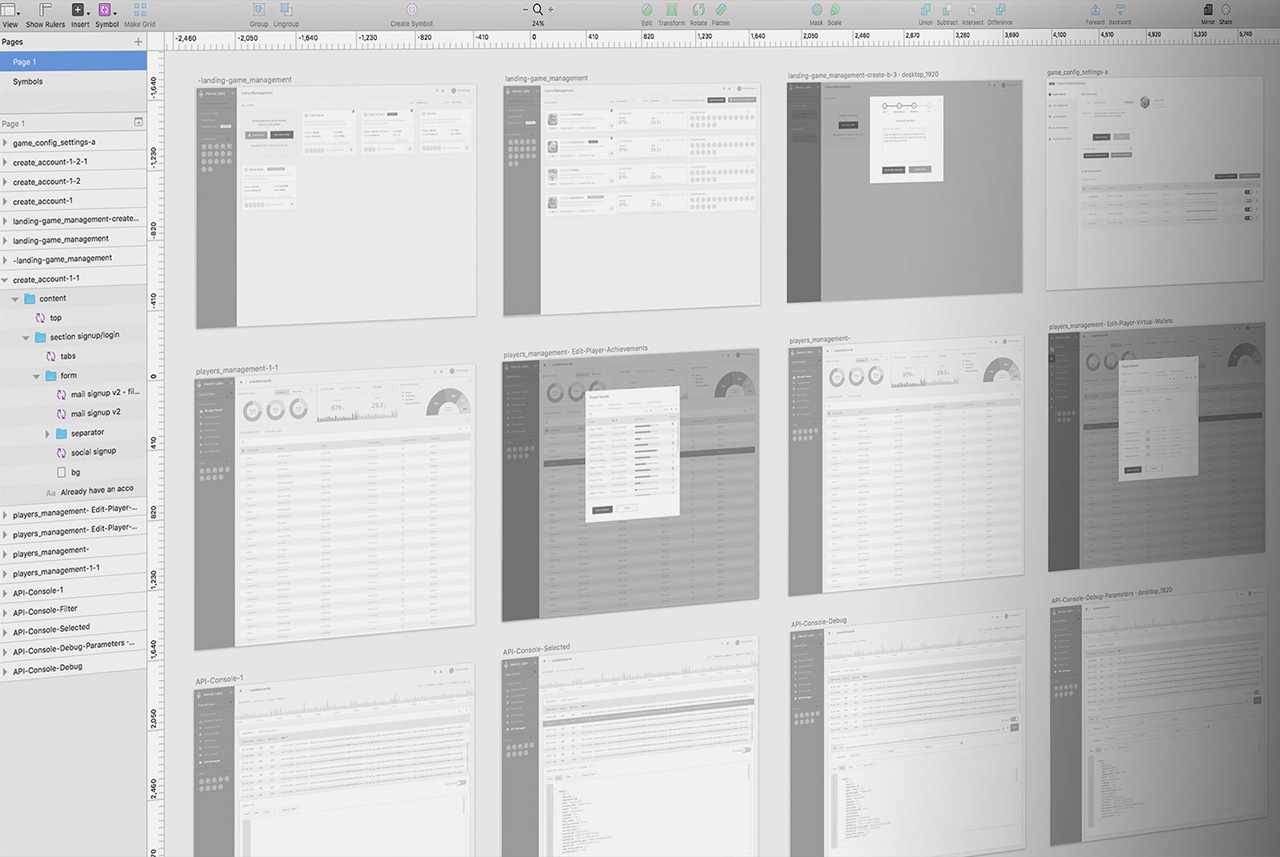
Task: Zoom out using the minus button
Action: pyautogui.click(x=525, y=9)
